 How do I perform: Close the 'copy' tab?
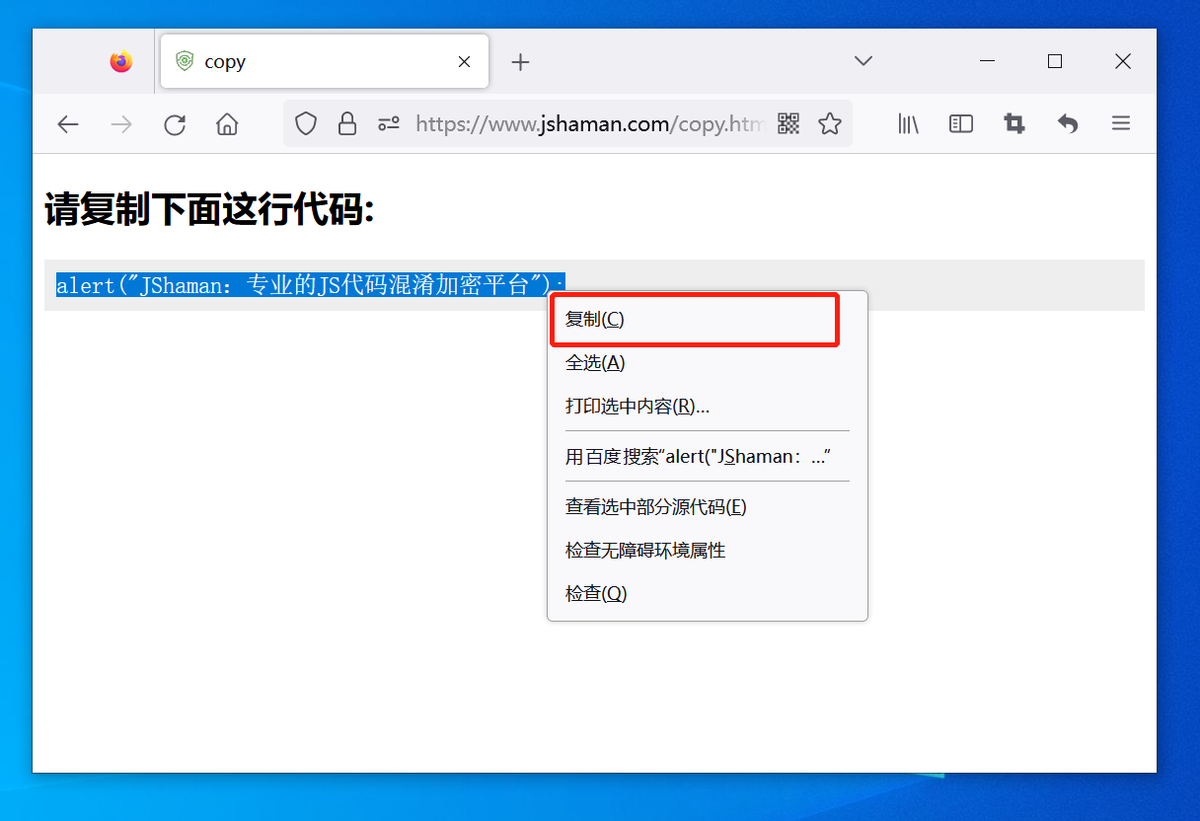tap(464, 62)
